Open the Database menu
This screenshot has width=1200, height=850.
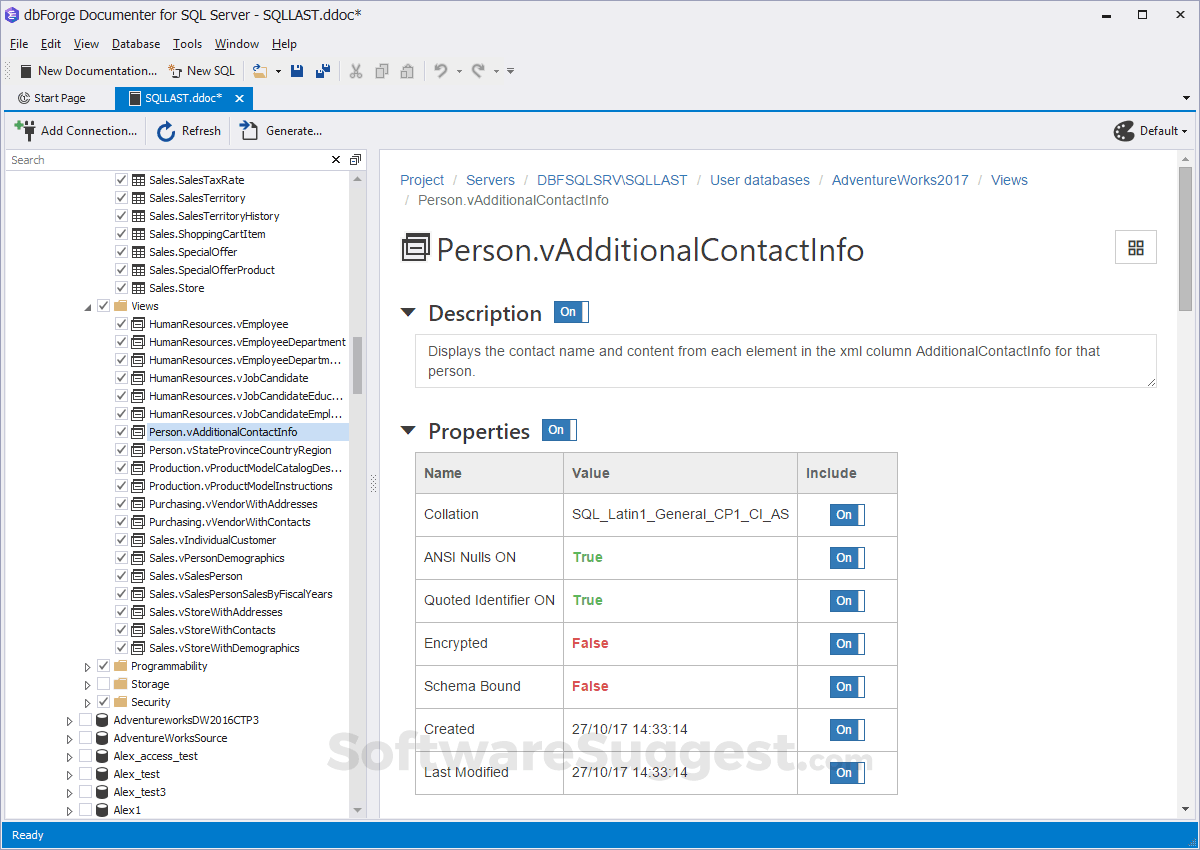point(135,43)
